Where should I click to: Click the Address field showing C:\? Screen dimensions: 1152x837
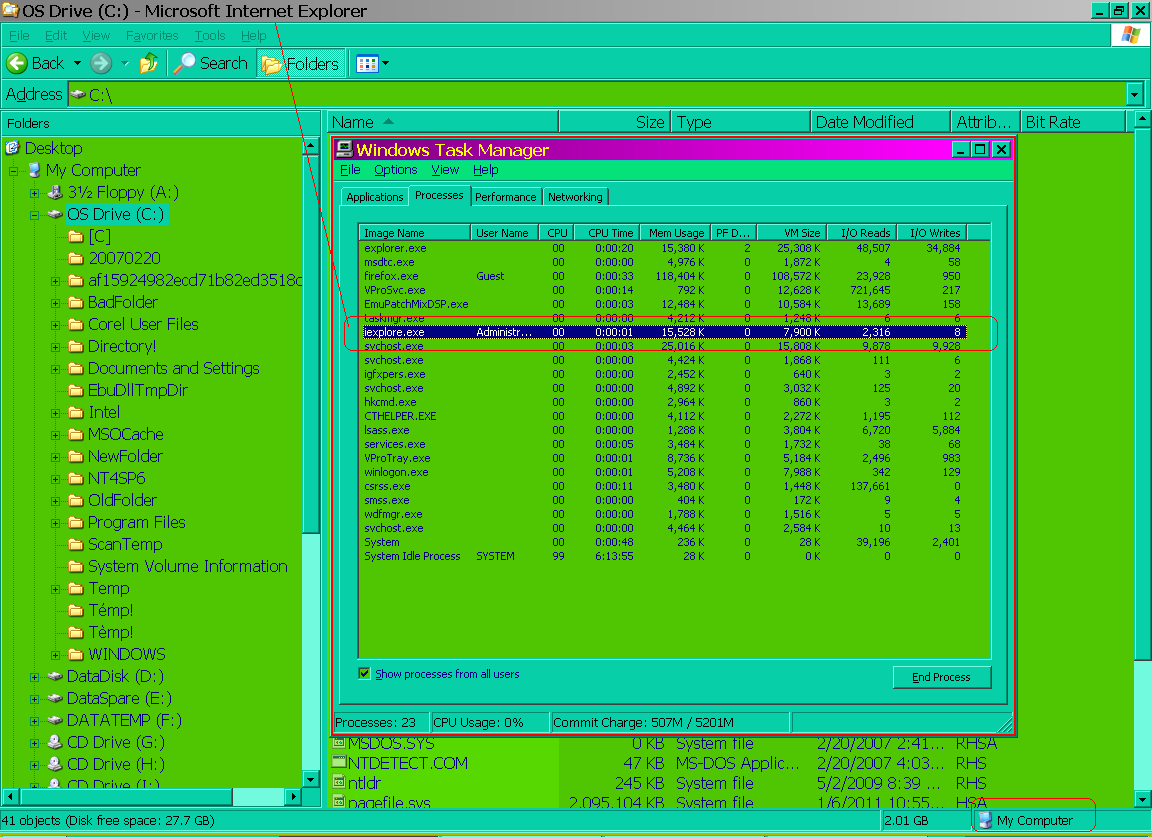597,94
